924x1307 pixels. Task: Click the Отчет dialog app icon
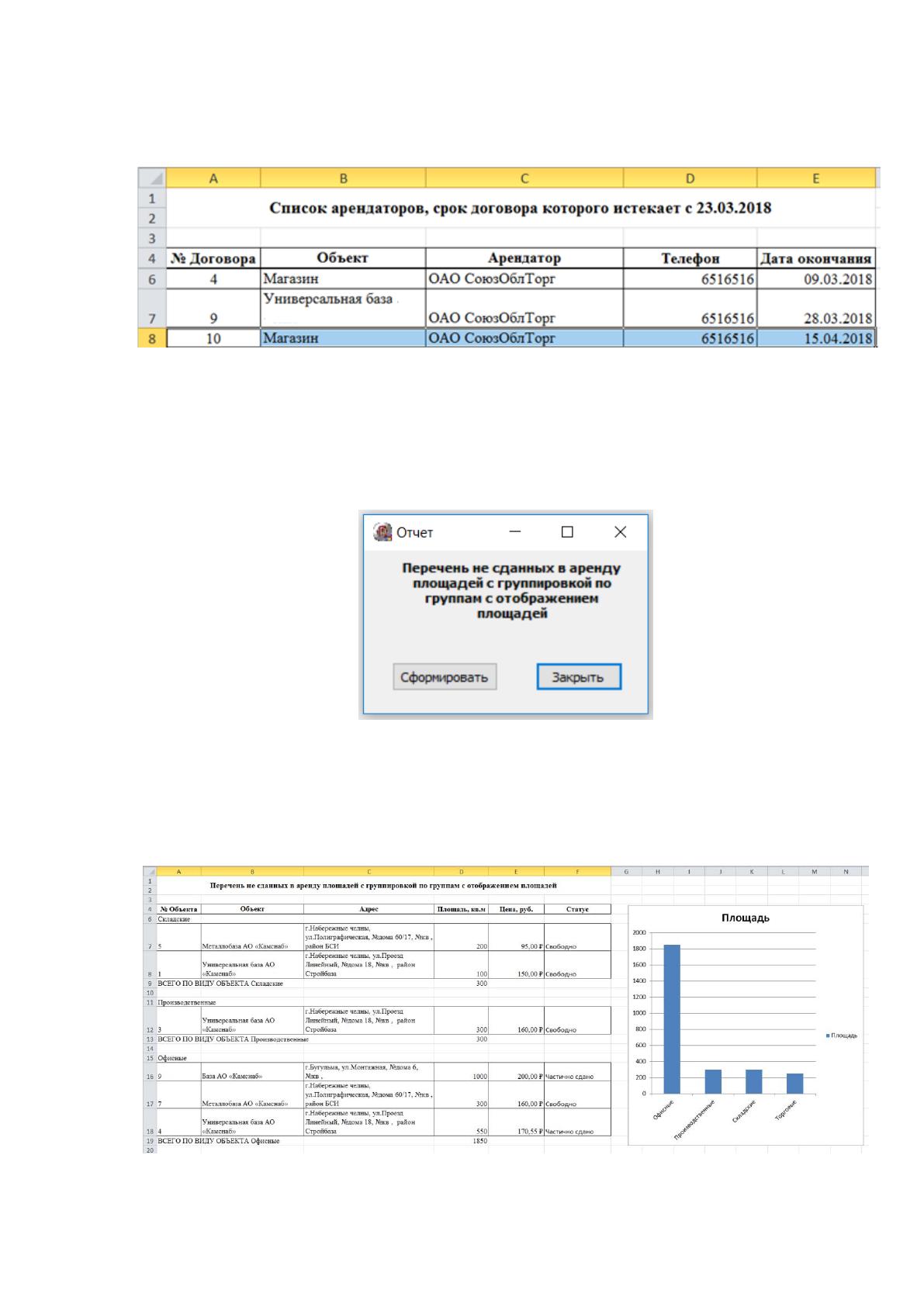pos(382,532)
